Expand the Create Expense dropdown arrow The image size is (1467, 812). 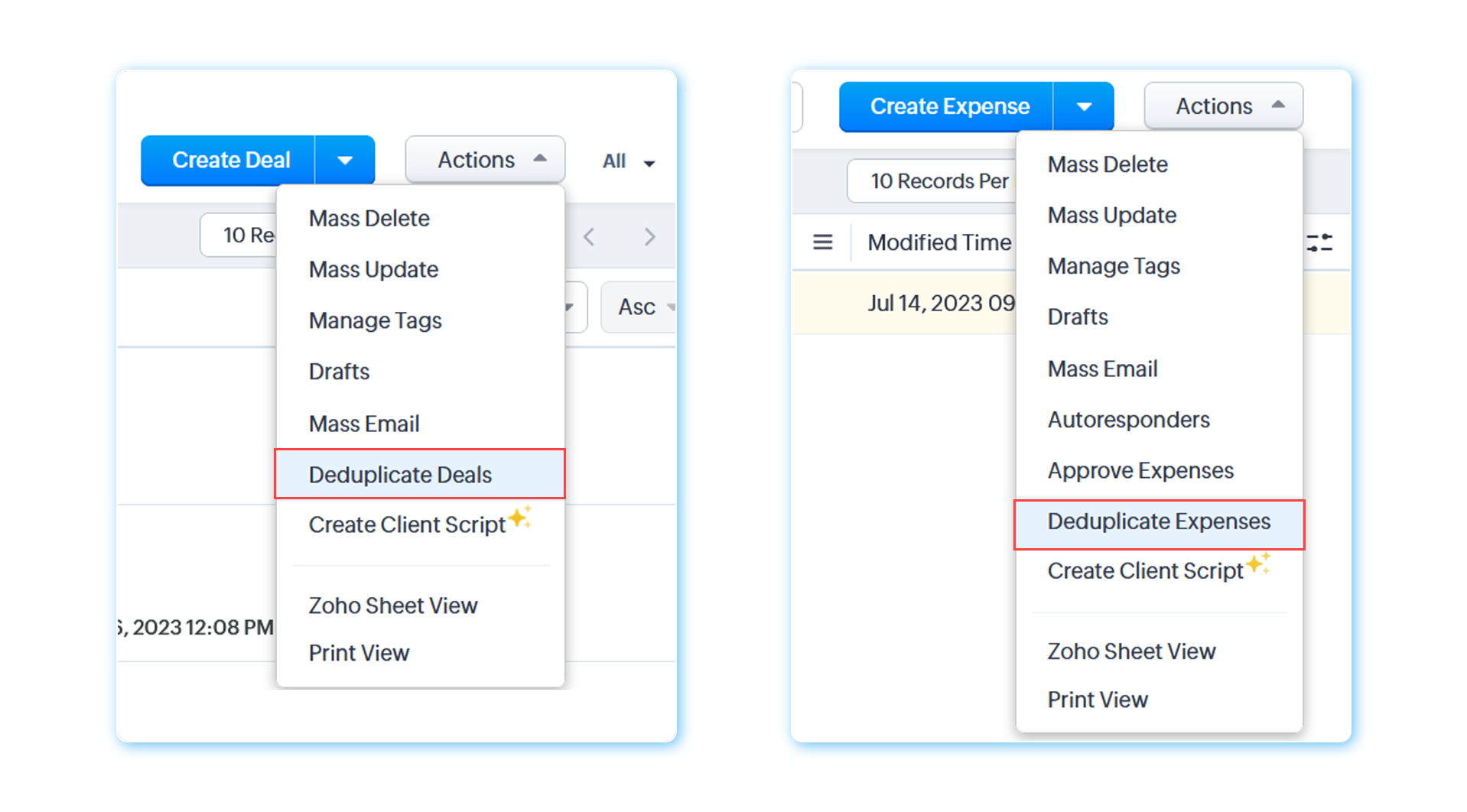click(1084, 106)
